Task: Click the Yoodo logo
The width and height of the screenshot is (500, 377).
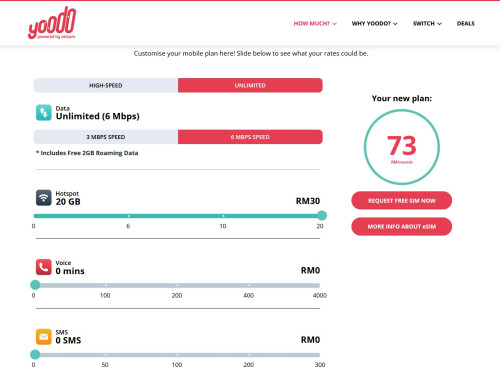Action: click(52, 23)
